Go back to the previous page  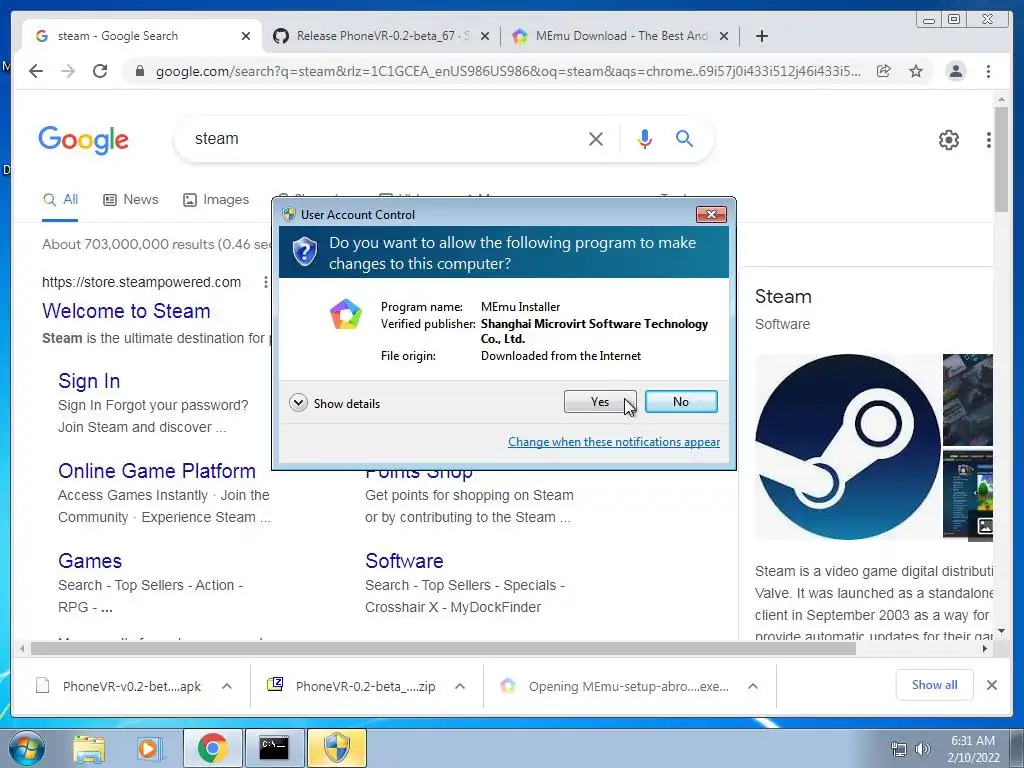coord(36,71)
